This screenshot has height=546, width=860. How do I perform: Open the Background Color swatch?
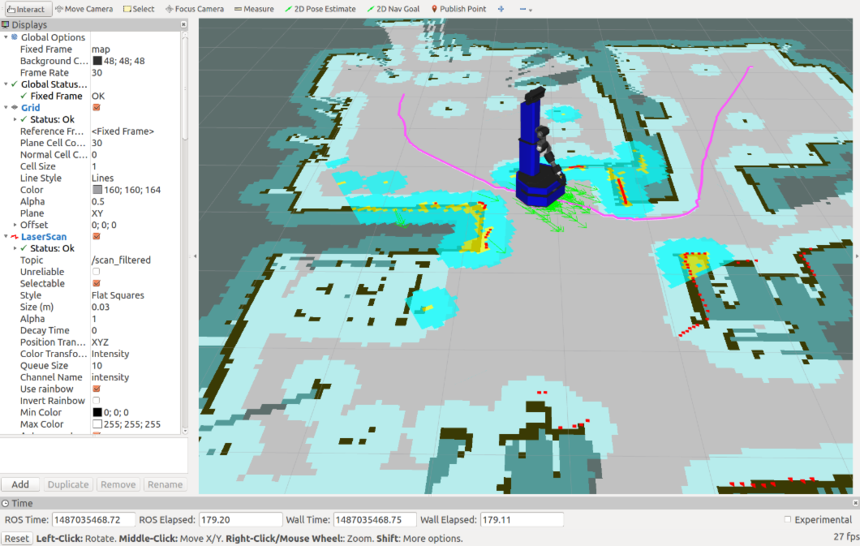click(x=97, y=61)
